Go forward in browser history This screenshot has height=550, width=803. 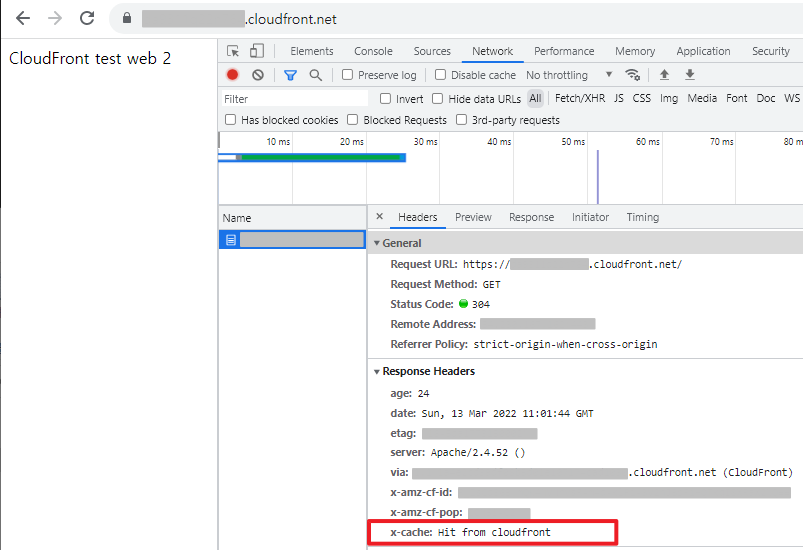click(x=55, y=18)
